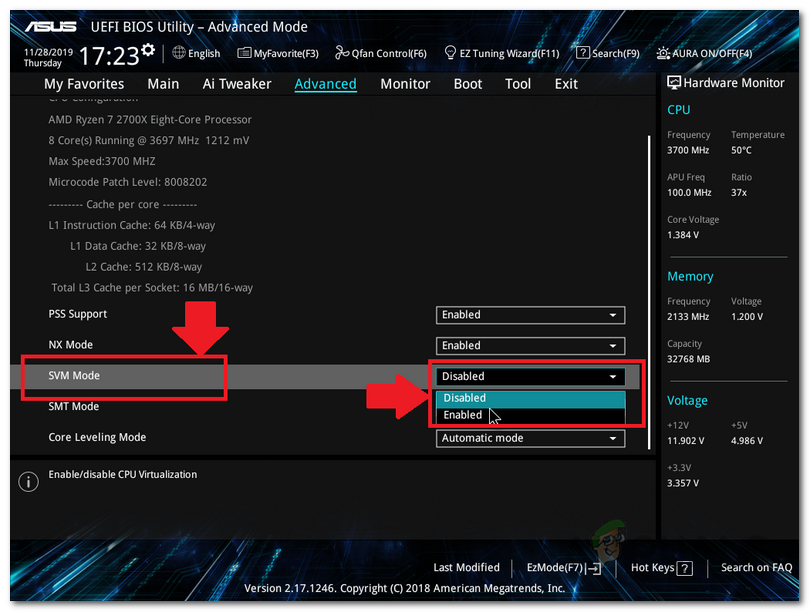Select the Advanced tab
The height and width of the screenshot is (612, 810).
click(x=325, y=84)
